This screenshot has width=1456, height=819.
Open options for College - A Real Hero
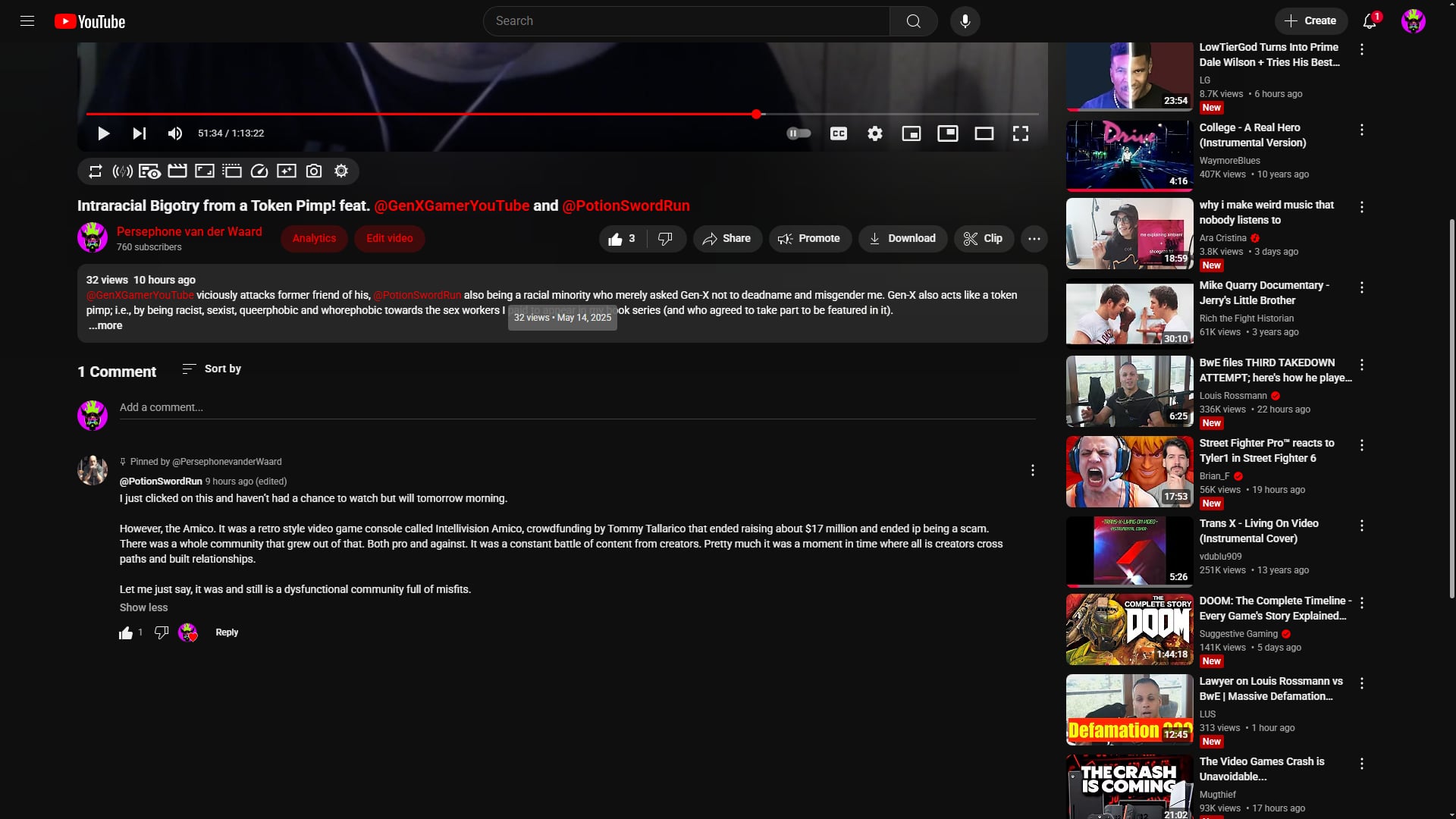(x=1362, y=130)
